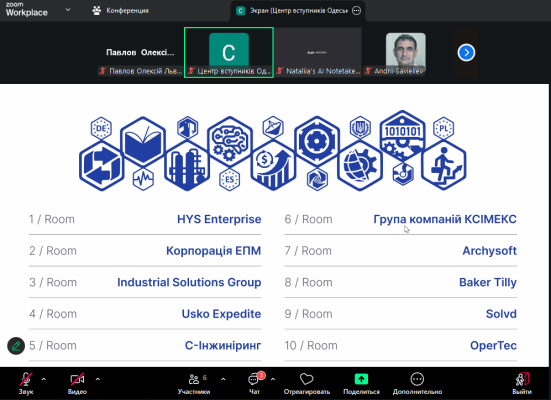Viewport: 551px width, 400px height.
Task: Click the open book hexagon icon
Action: click(x=143, y=142)
